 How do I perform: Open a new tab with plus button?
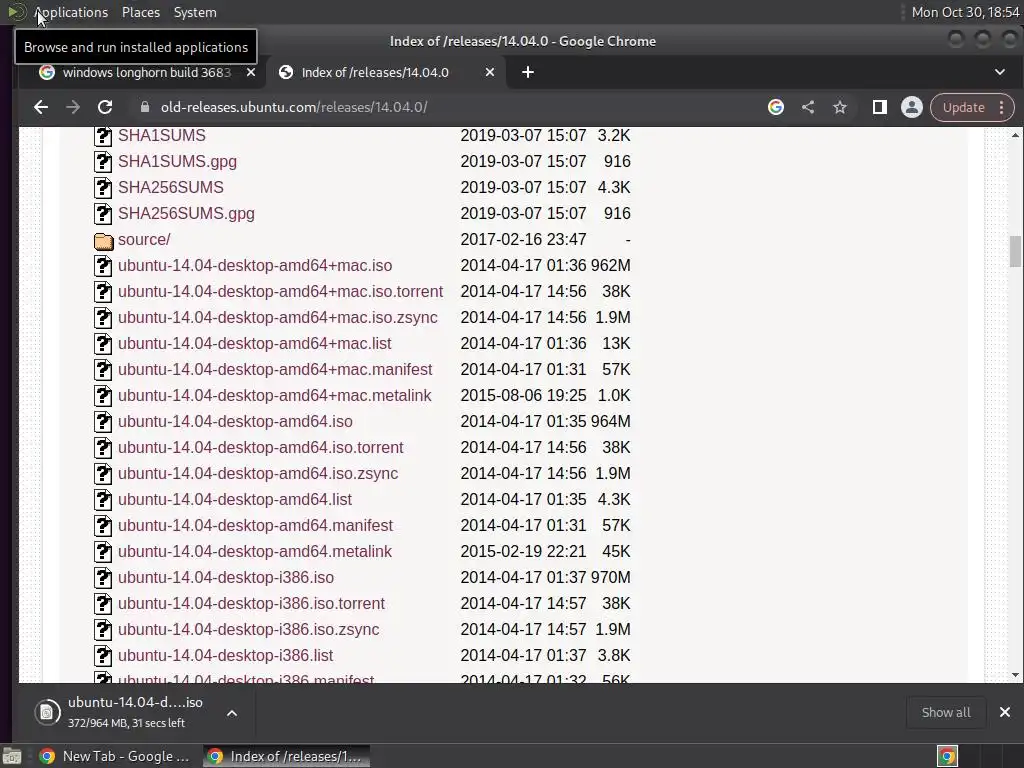coord(528,72)
